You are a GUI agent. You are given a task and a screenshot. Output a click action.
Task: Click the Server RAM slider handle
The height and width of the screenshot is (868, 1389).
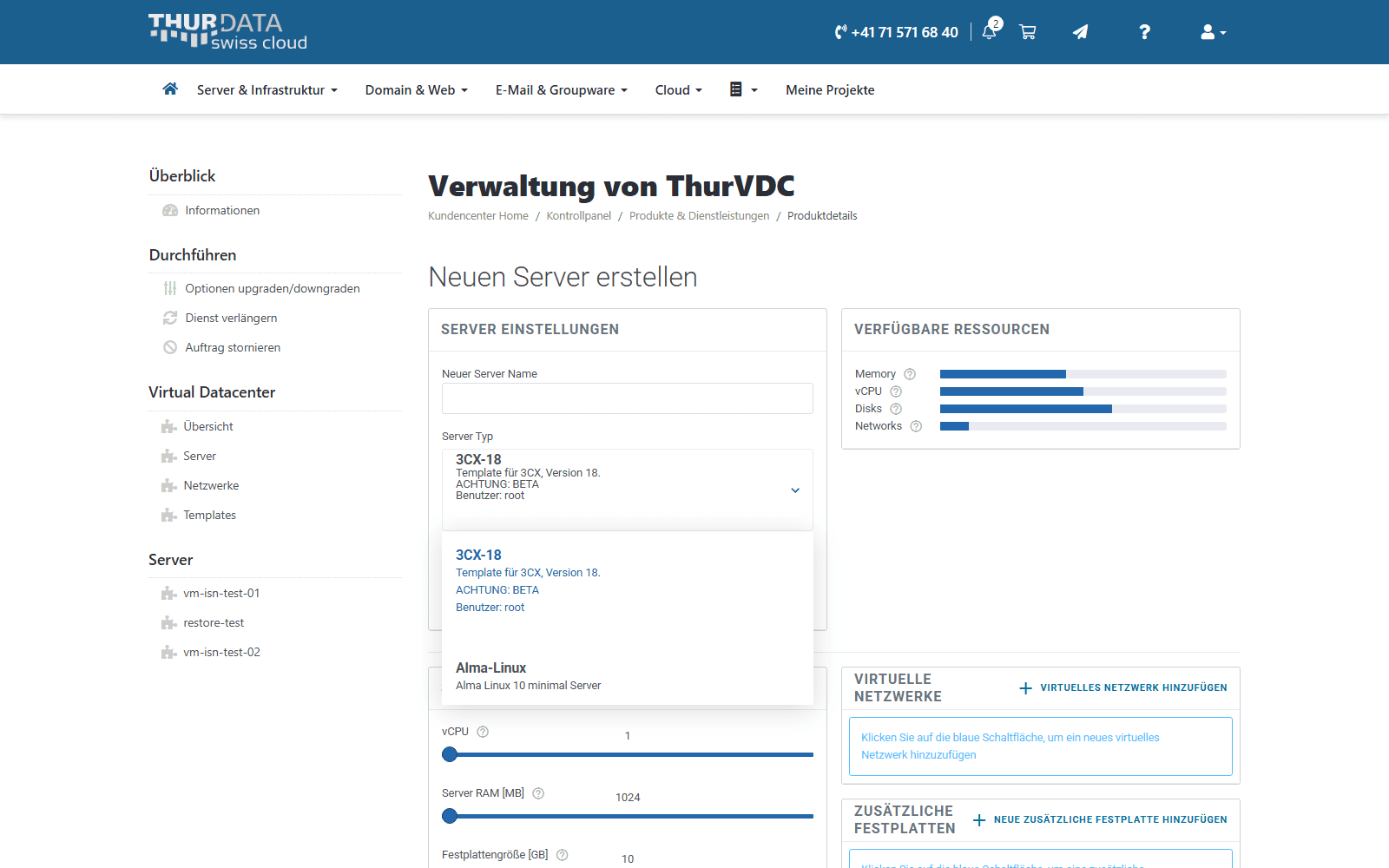point(450,816)
